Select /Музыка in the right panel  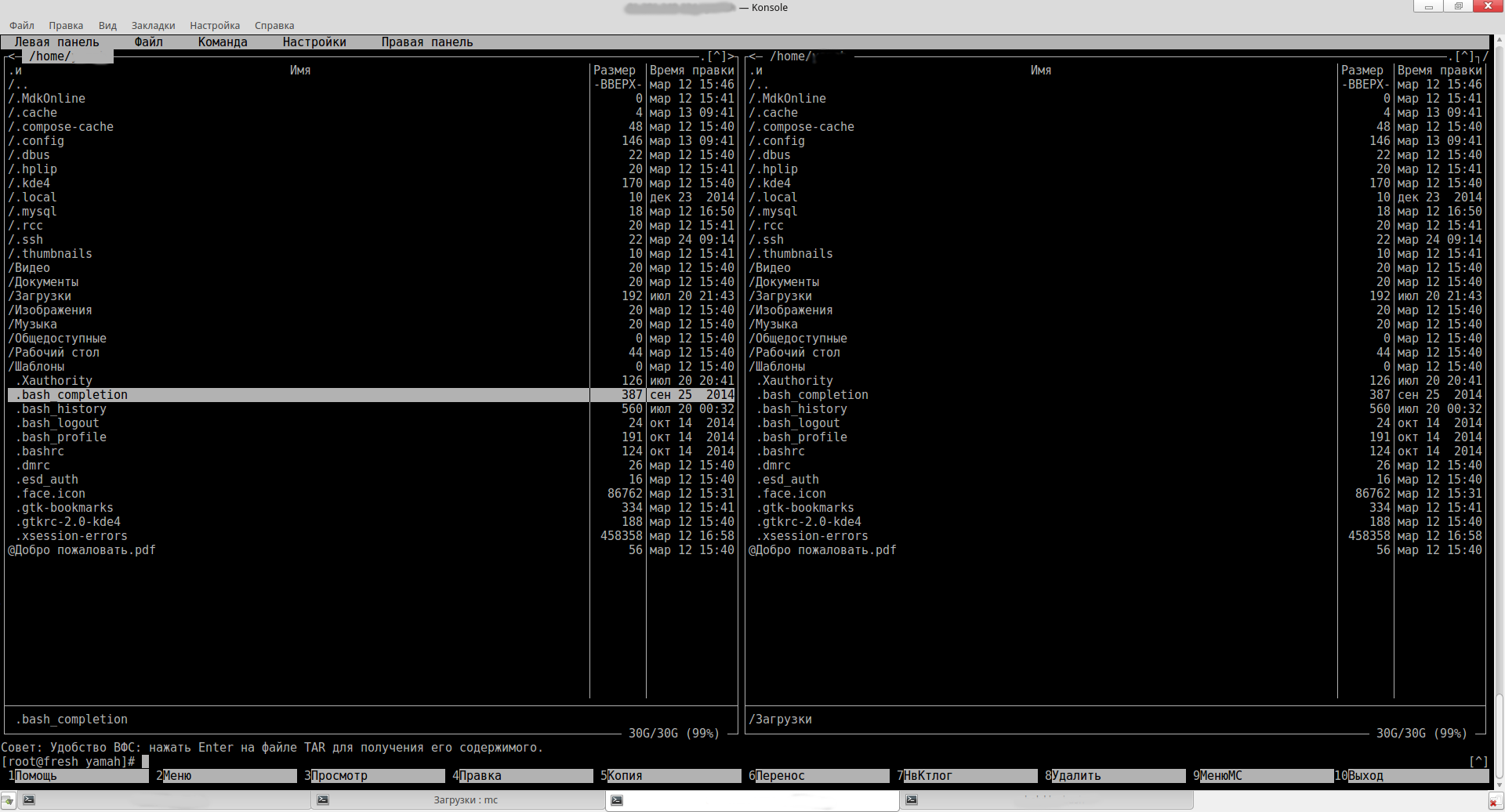pos(1115,324)
